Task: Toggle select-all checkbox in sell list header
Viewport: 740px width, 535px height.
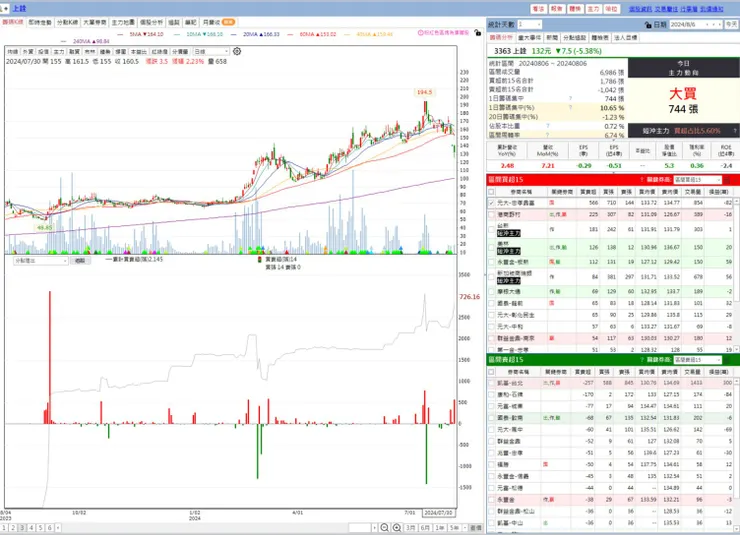Action: (491, 372)
